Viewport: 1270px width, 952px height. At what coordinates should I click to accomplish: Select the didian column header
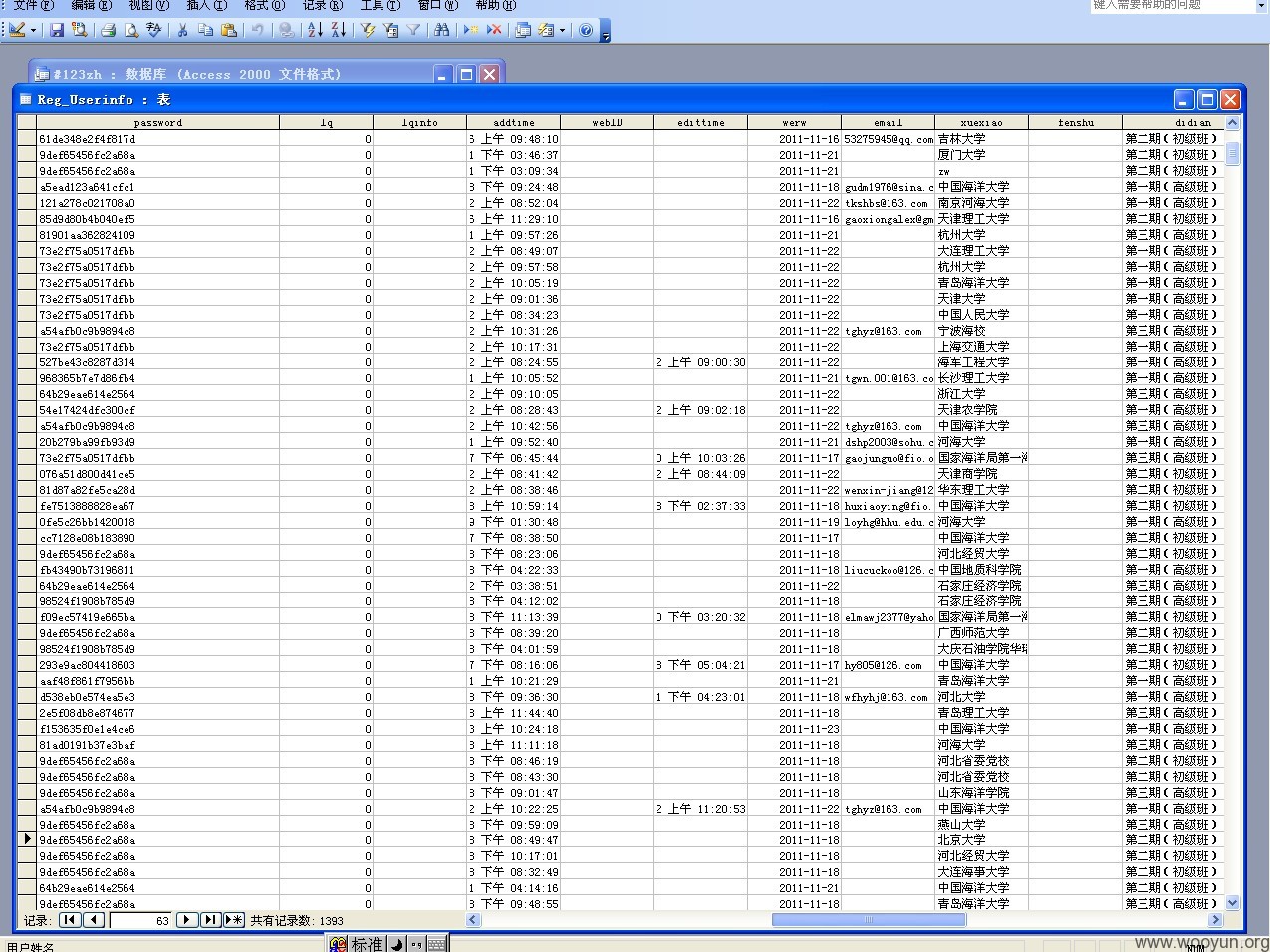pos(1172,122)
